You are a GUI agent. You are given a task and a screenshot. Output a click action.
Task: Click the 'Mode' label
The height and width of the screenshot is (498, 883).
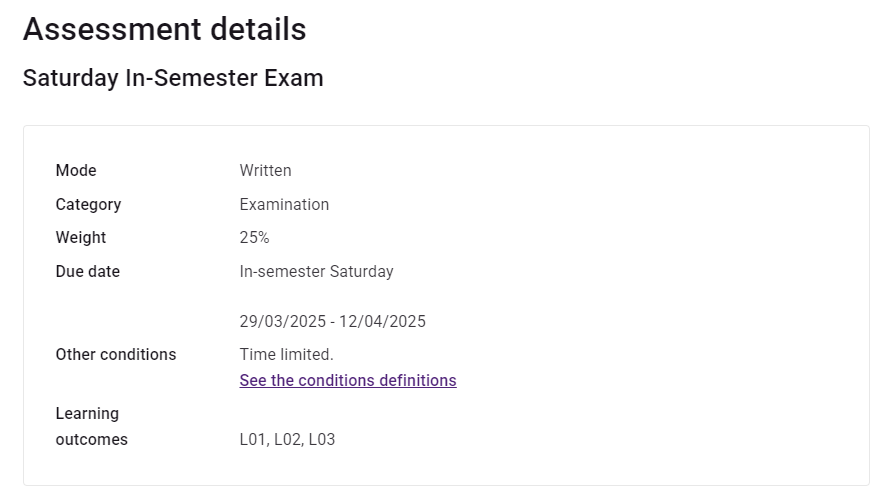click(76, 171)
